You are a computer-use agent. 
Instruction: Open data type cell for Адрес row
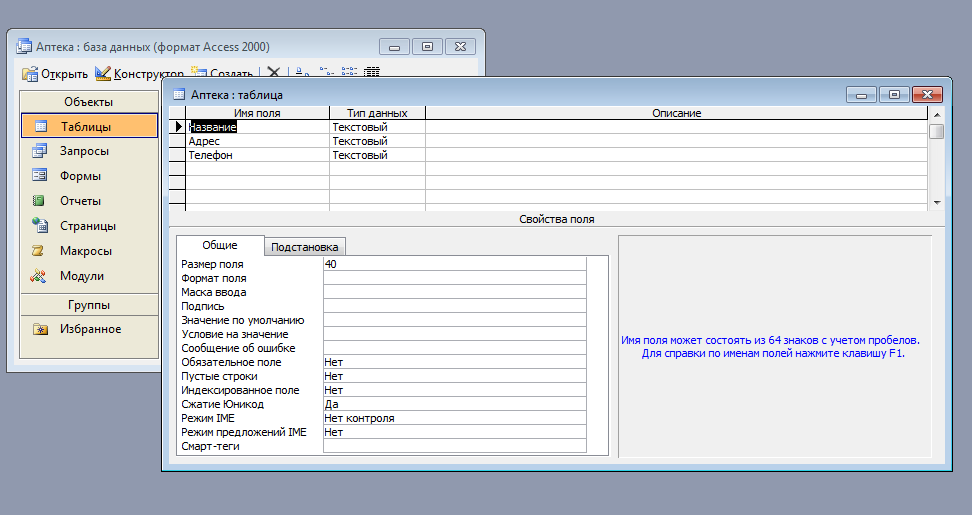click(x=378, y=141)
